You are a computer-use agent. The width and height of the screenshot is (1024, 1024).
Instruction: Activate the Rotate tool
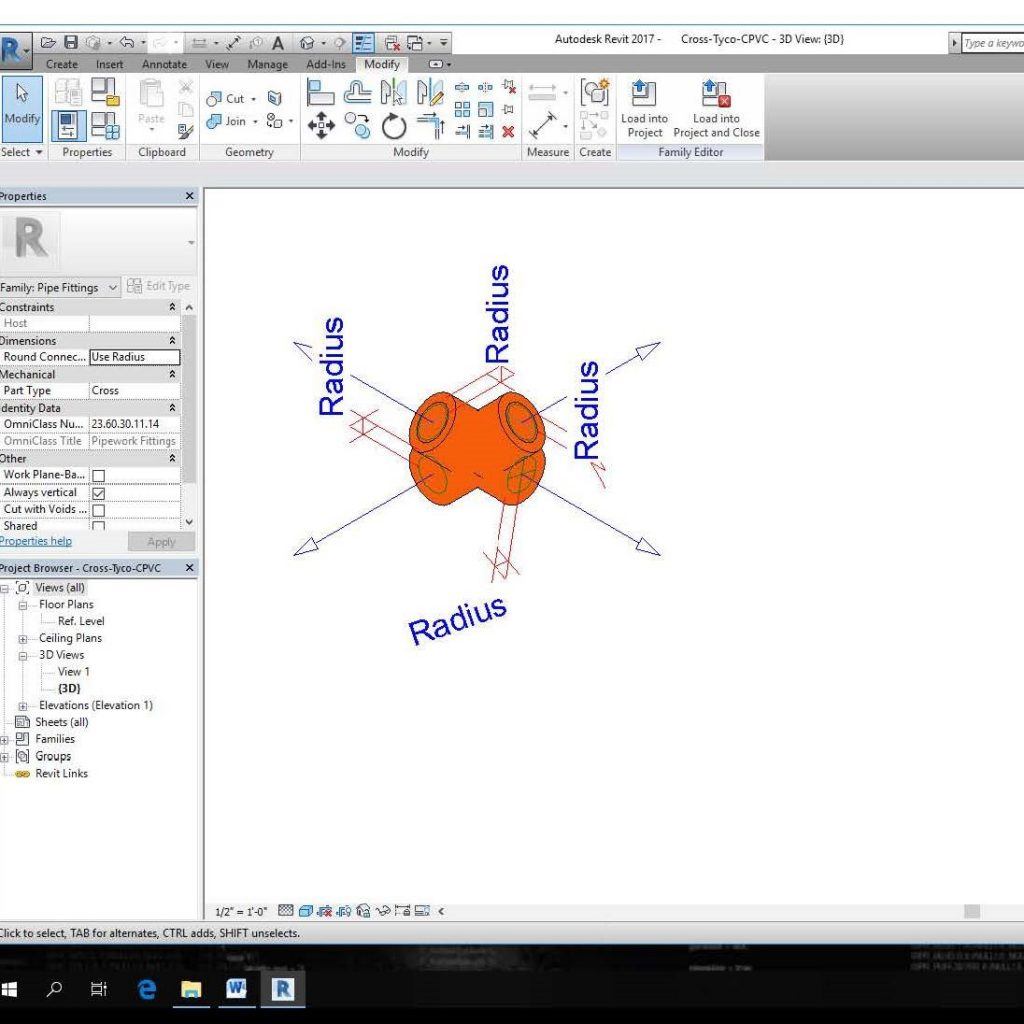395,126
